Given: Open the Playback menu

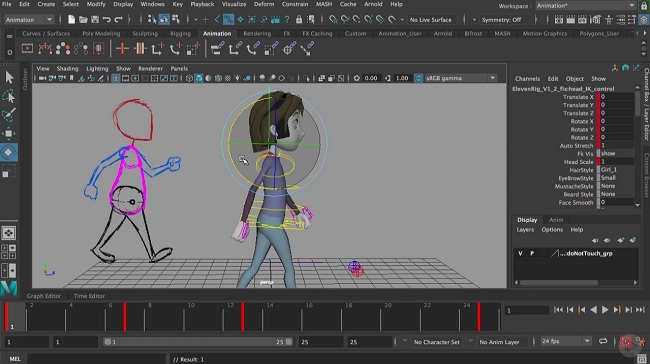Looking at the screenshot, I should tap(202, 4).
